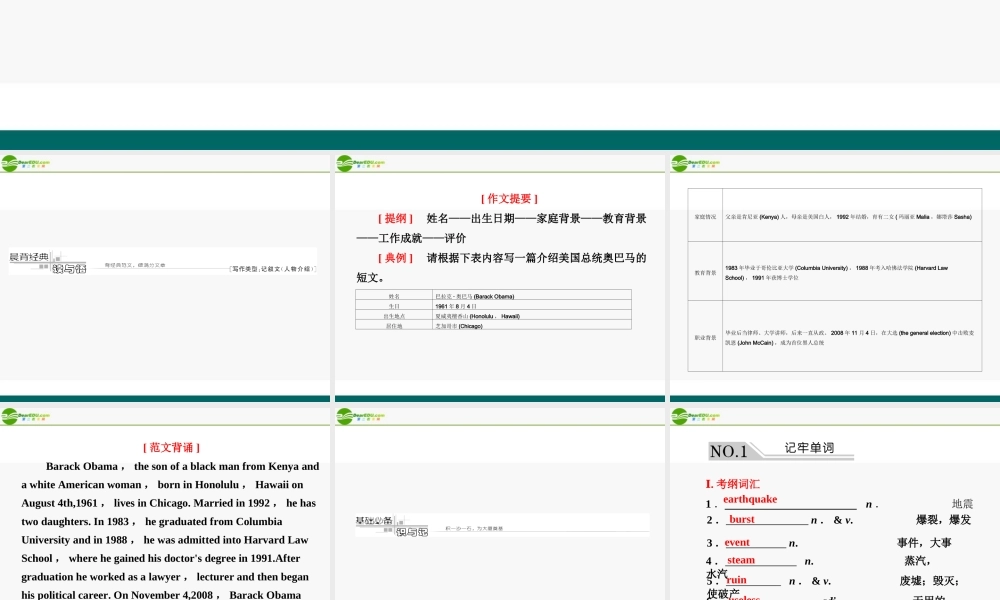
Task: Click the 出生地点 table cell
Action: [394, 316]
